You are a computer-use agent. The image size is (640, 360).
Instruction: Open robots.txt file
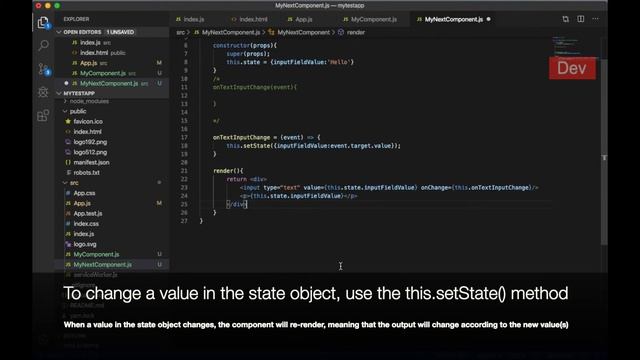[87, 173]
